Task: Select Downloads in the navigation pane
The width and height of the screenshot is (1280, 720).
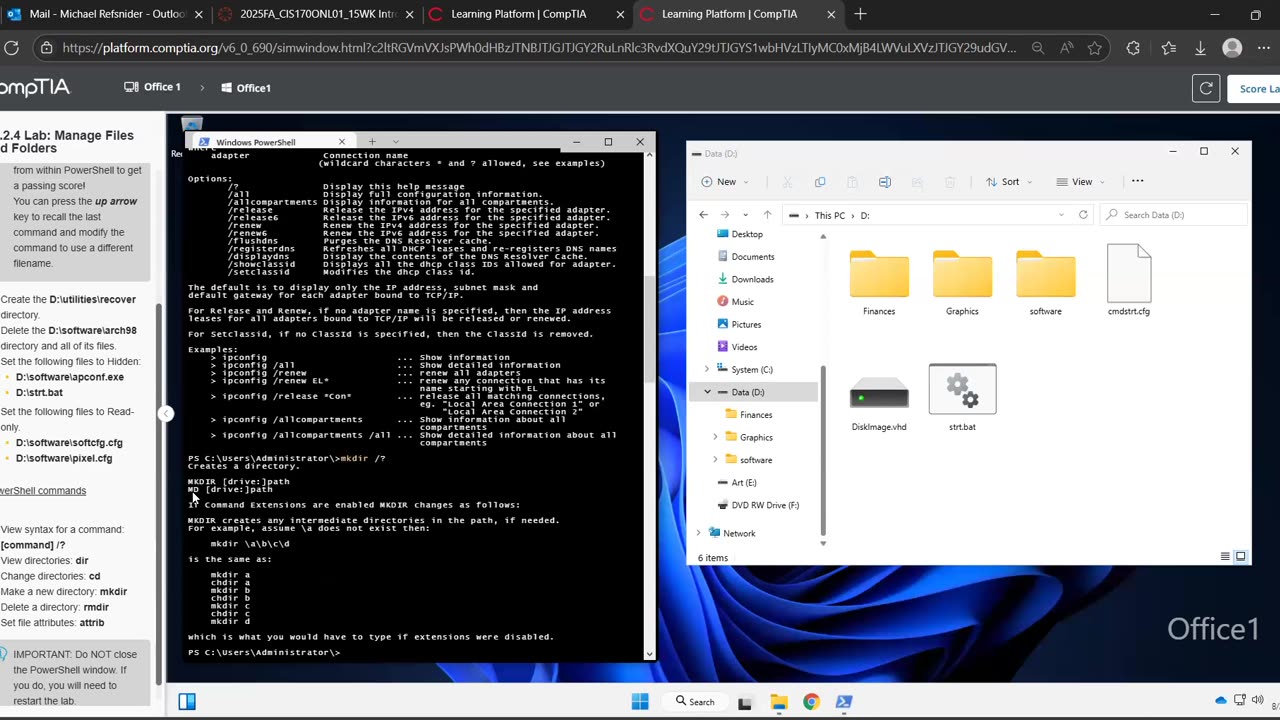Action: click(x=752, y=279)
